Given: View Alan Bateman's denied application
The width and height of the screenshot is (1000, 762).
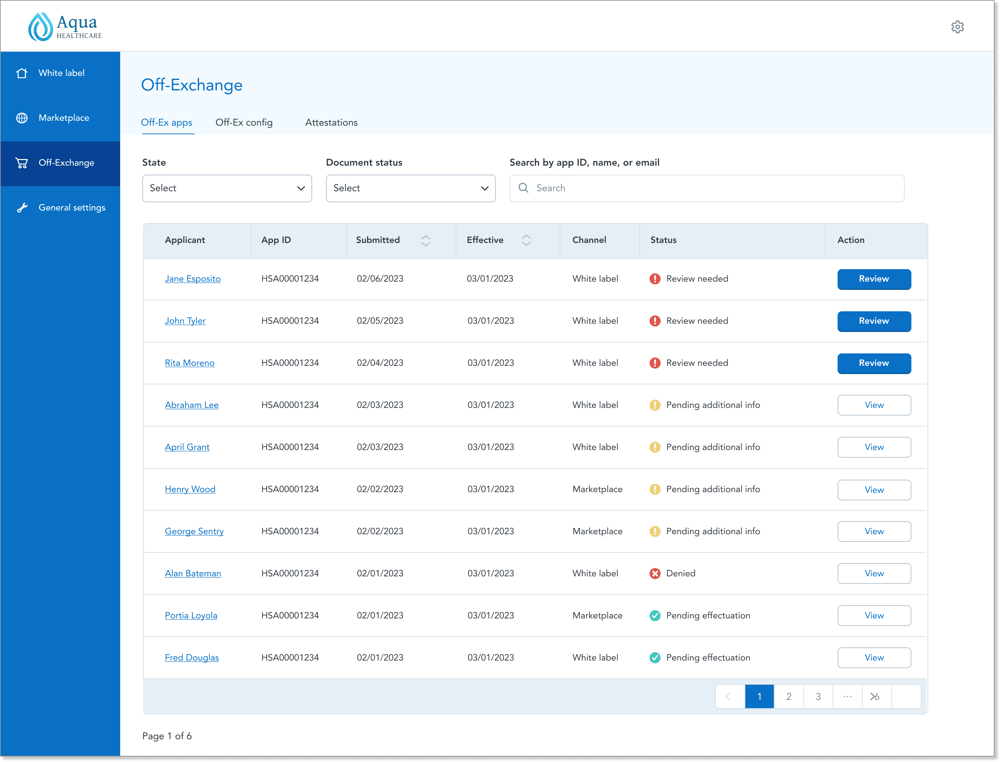Looking at the screenshot, I should coord(874,574).
